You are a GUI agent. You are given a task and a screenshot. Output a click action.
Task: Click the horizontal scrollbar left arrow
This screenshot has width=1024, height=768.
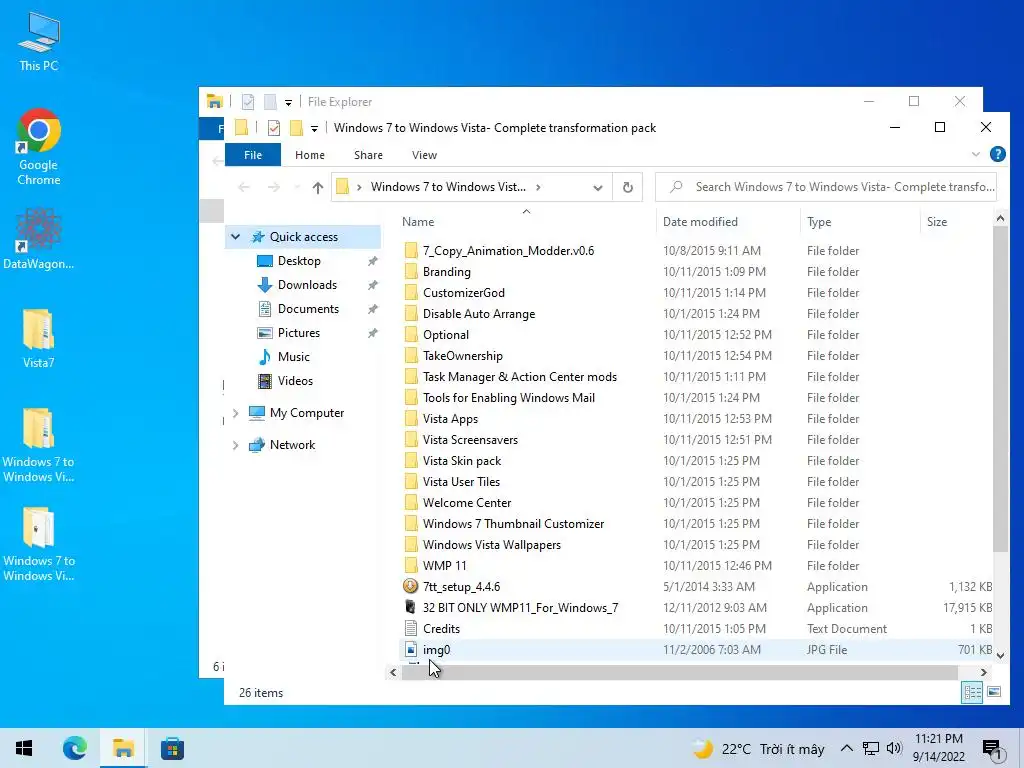click(x=393, y=672)
